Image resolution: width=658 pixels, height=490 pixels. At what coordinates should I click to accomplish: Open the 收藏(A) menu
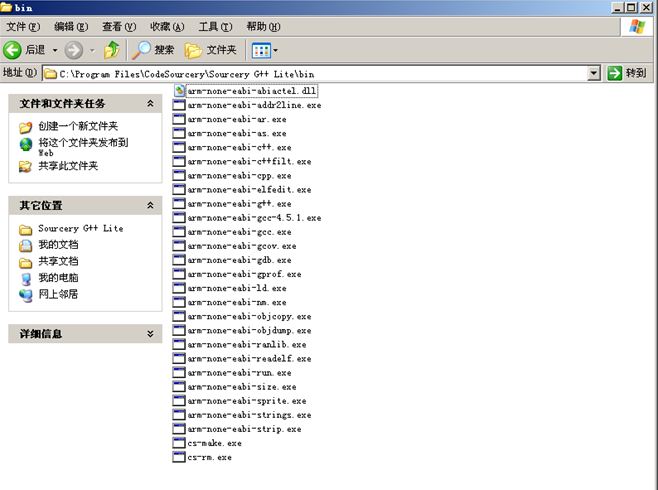pyautogui.click(x=167, y=27)
